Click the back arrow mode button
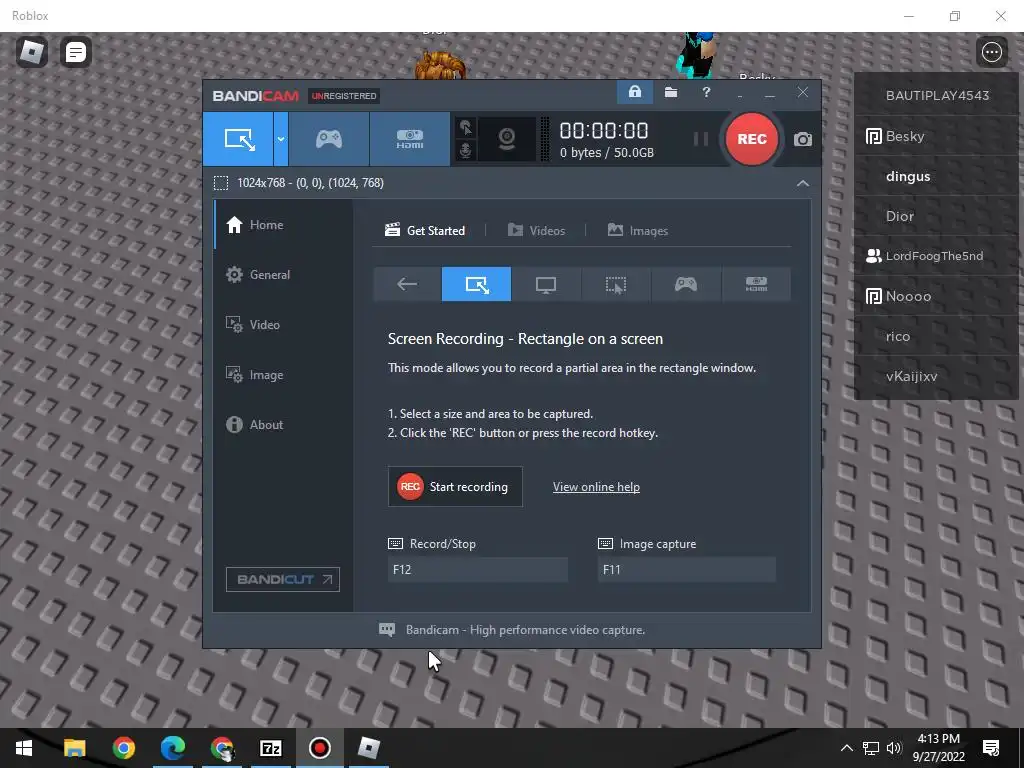 (x=407, y=284)
